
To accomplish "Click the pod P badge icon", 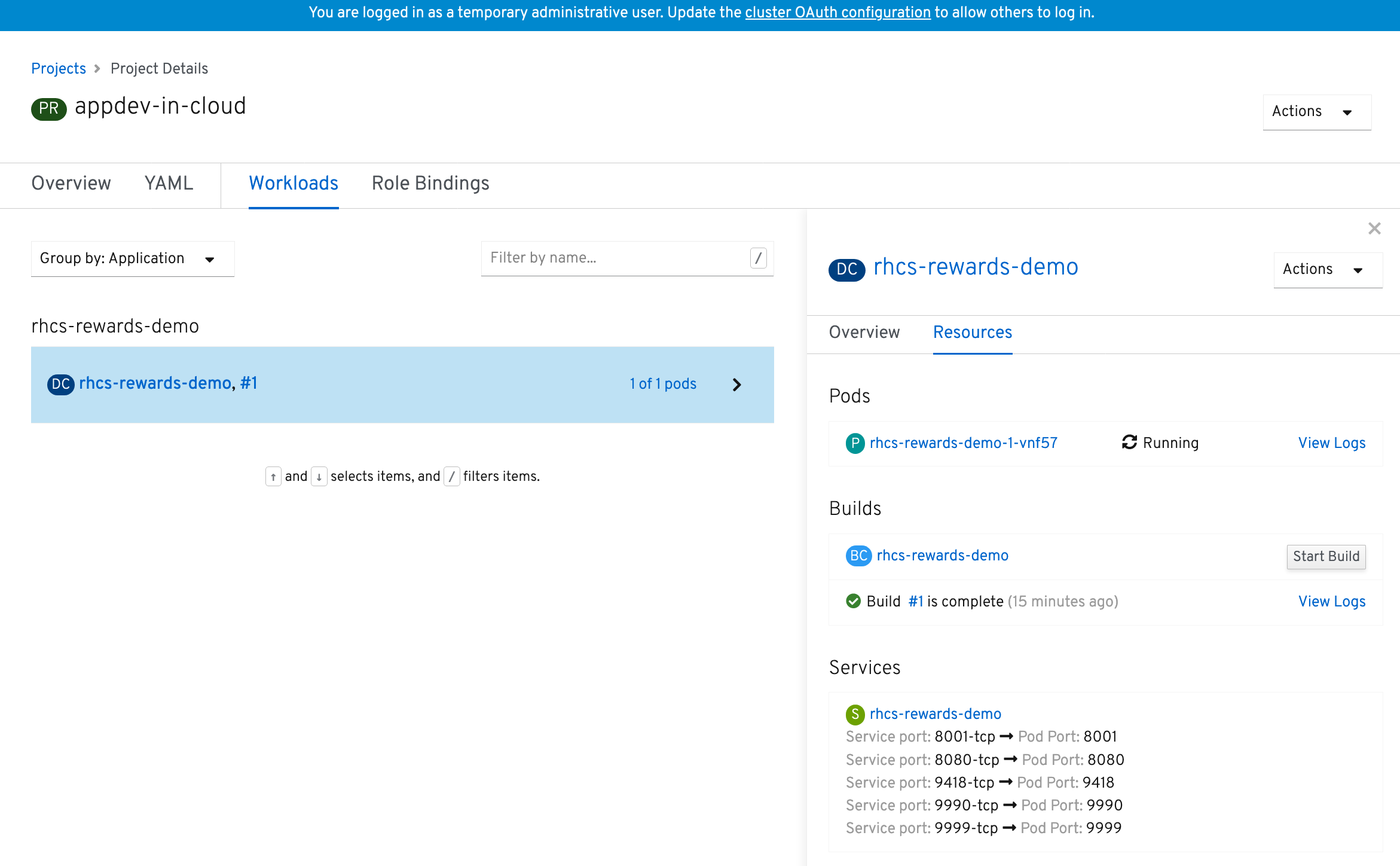I will 855,443.
